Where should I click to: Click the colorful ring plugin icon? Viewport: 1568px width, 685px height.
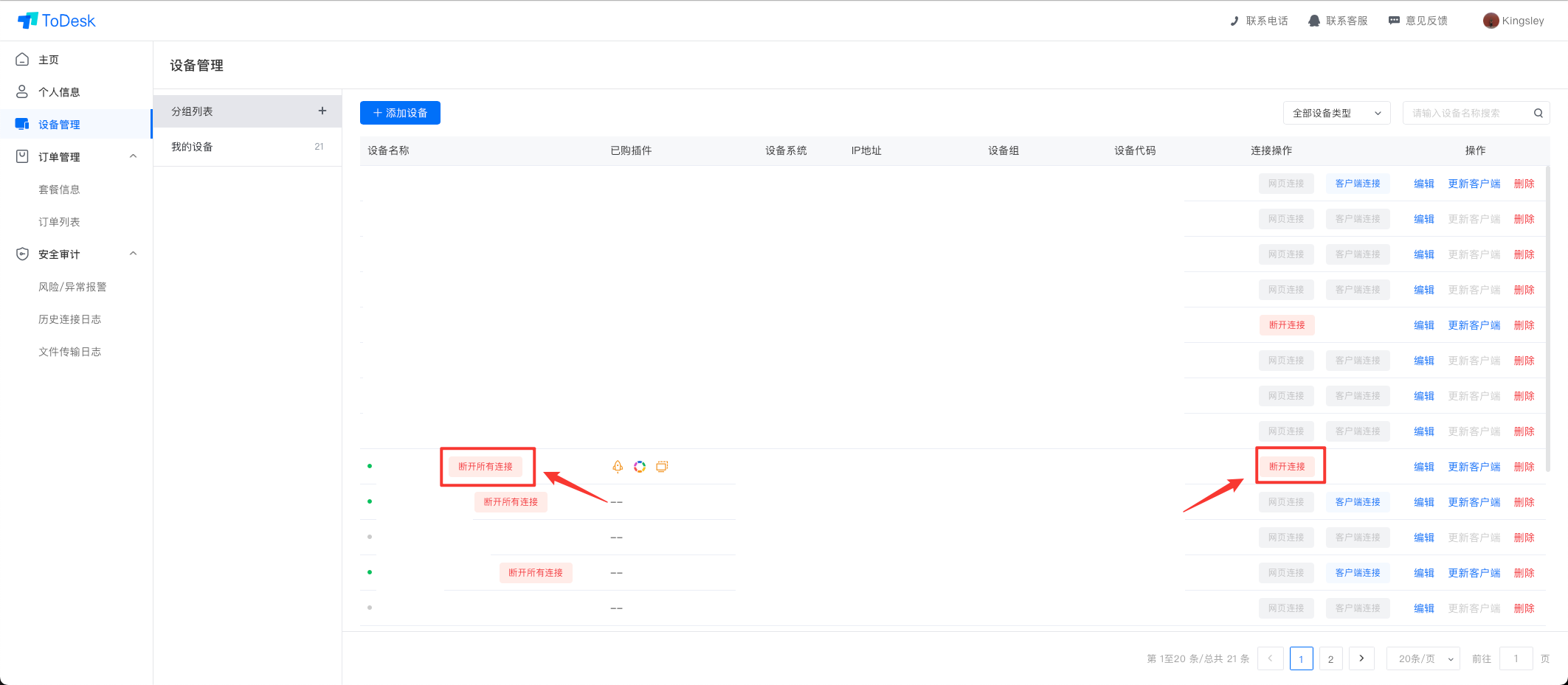pyautogui.click(x=640, y=466)
